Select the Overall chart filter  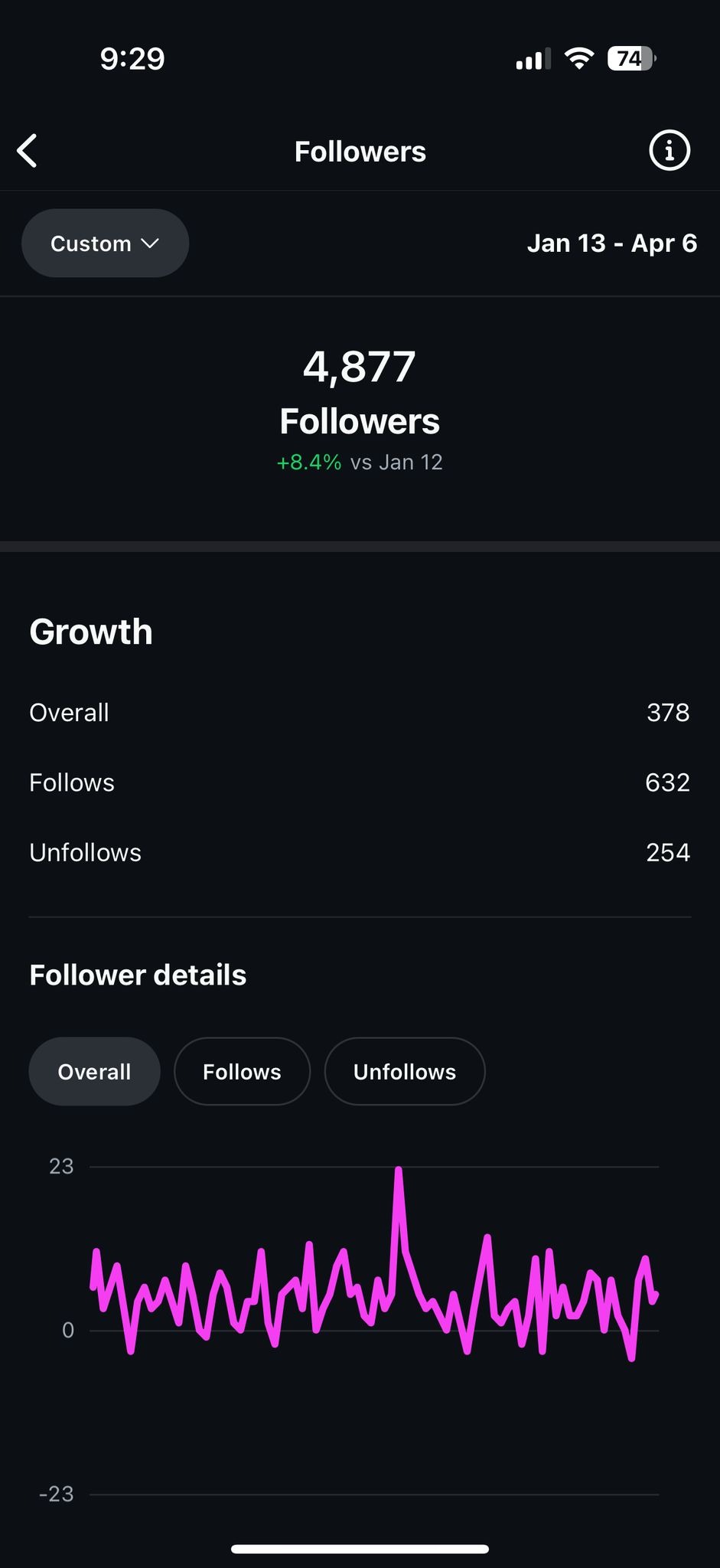point(94,1071)
